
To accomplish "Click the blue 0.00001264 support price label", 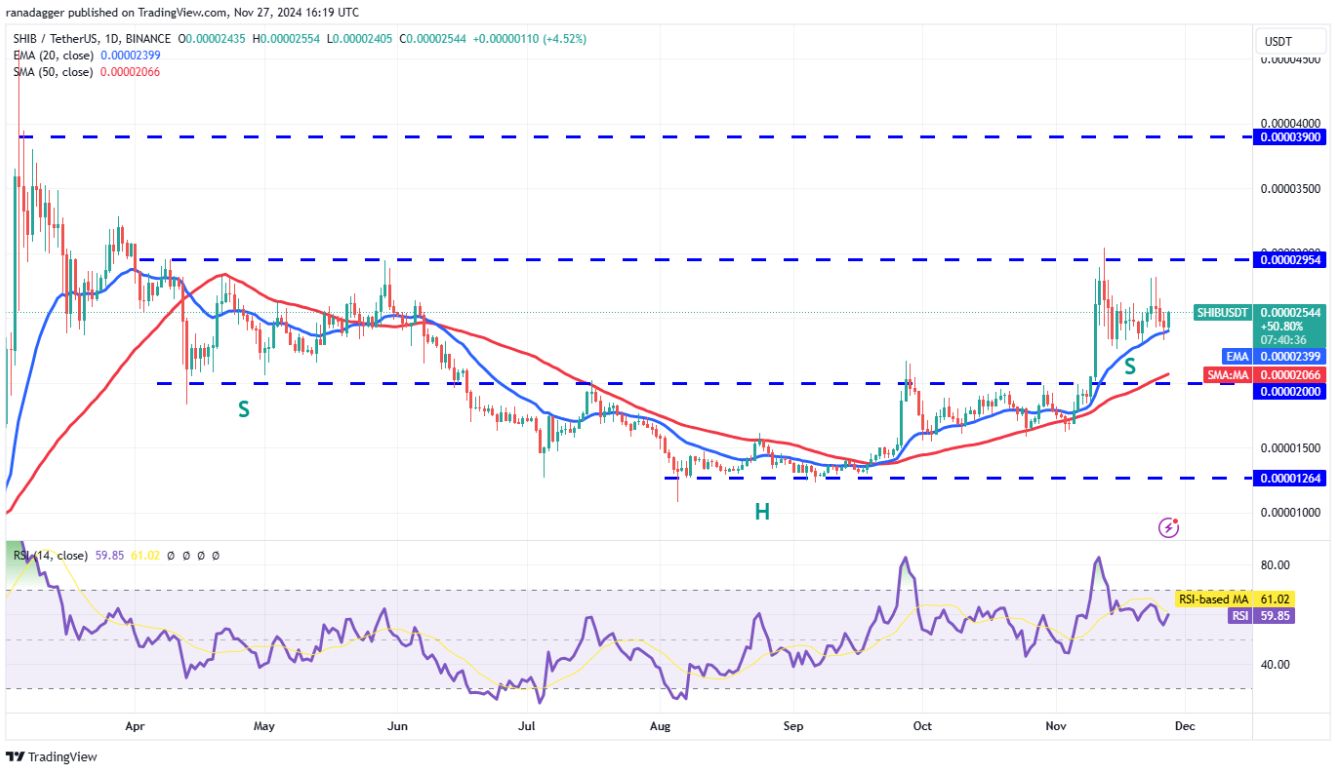I will coord(1290,478).
